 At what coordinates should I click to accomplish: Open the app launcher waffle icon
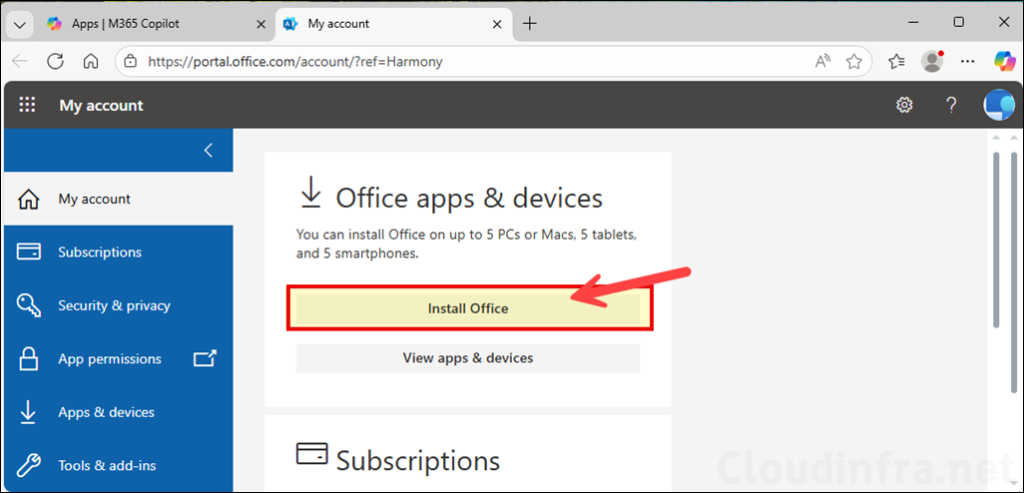27,104
